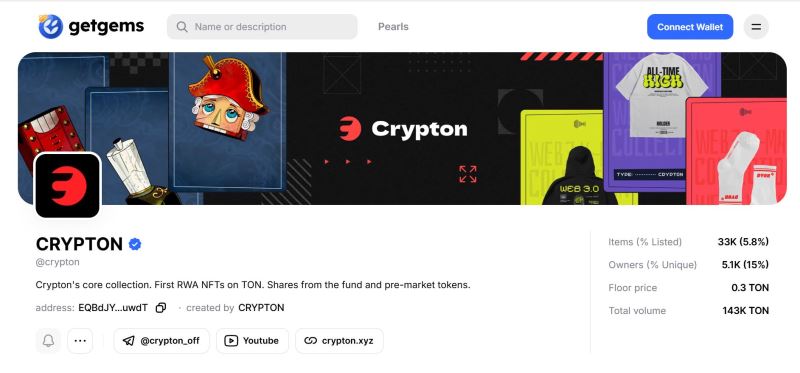Open the hamburger menu button

coord(756,27)
